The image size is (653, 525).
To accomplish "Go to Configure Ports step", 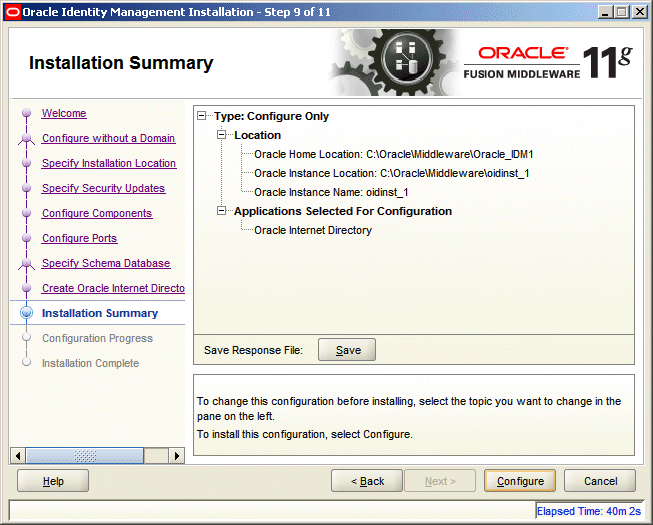I will pos(80,238).
